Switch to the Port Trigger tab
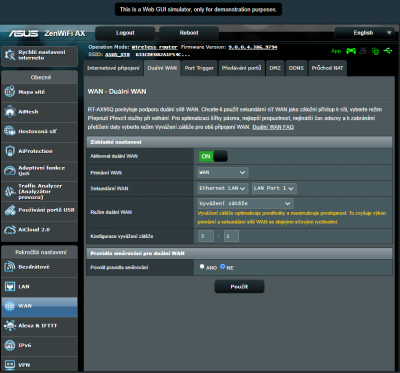 click(x=199, y=68)
